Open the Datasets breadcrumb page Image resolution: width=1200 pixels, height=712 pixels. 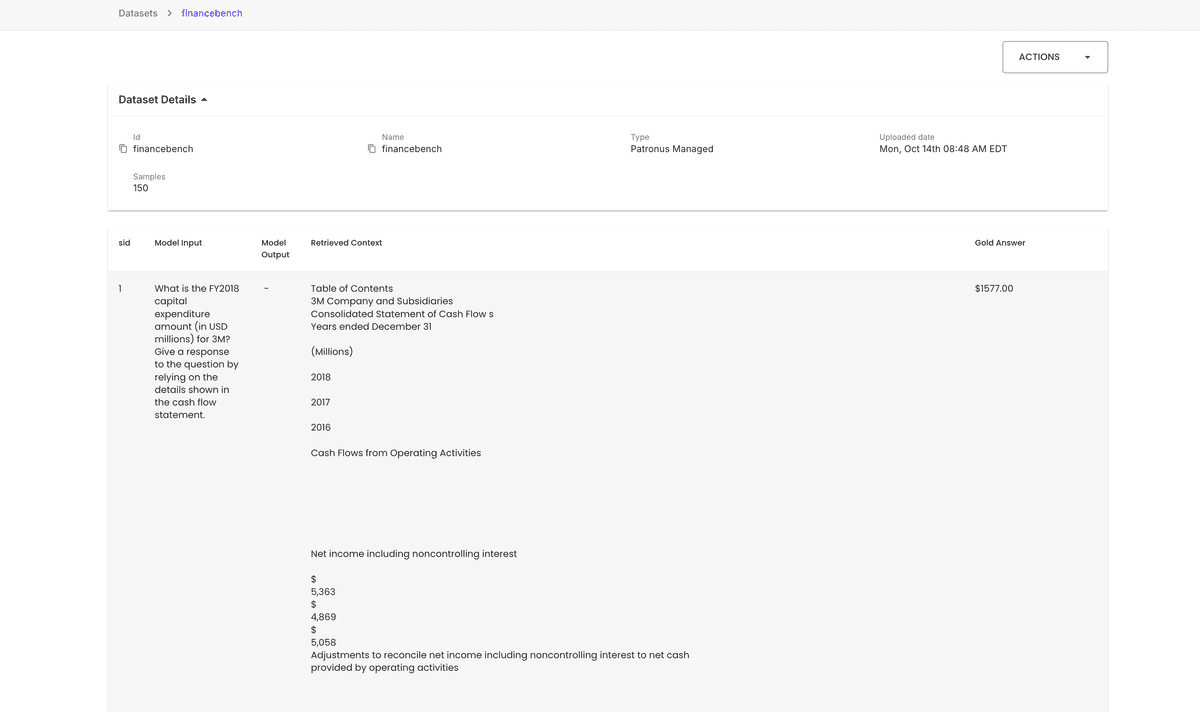137,13
